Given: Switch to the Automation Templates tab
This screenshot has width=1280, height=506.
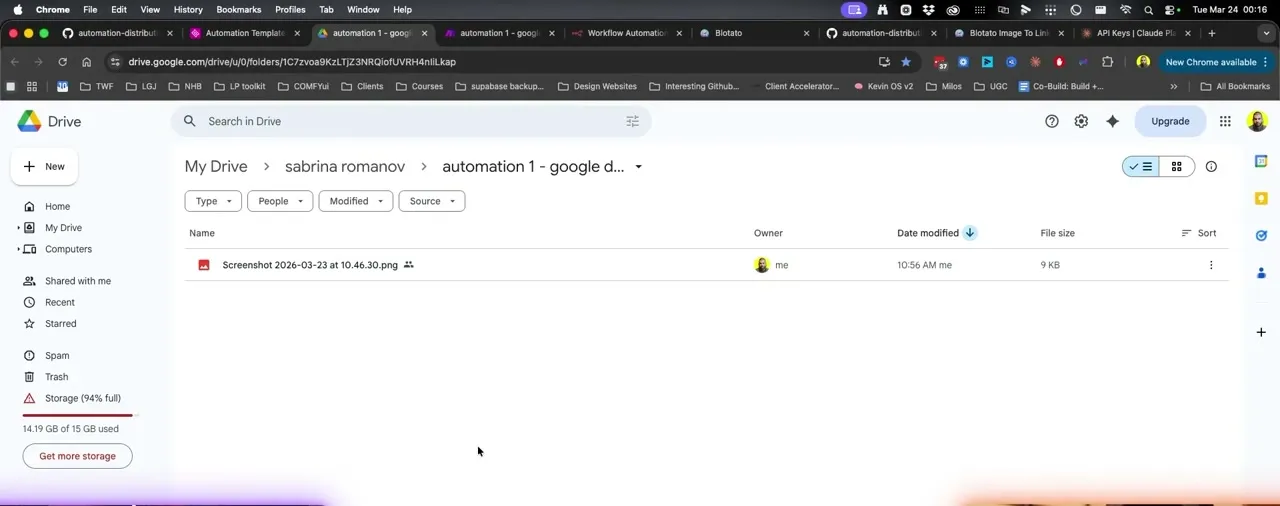Looking at the screenshot, I should (245, 33).
